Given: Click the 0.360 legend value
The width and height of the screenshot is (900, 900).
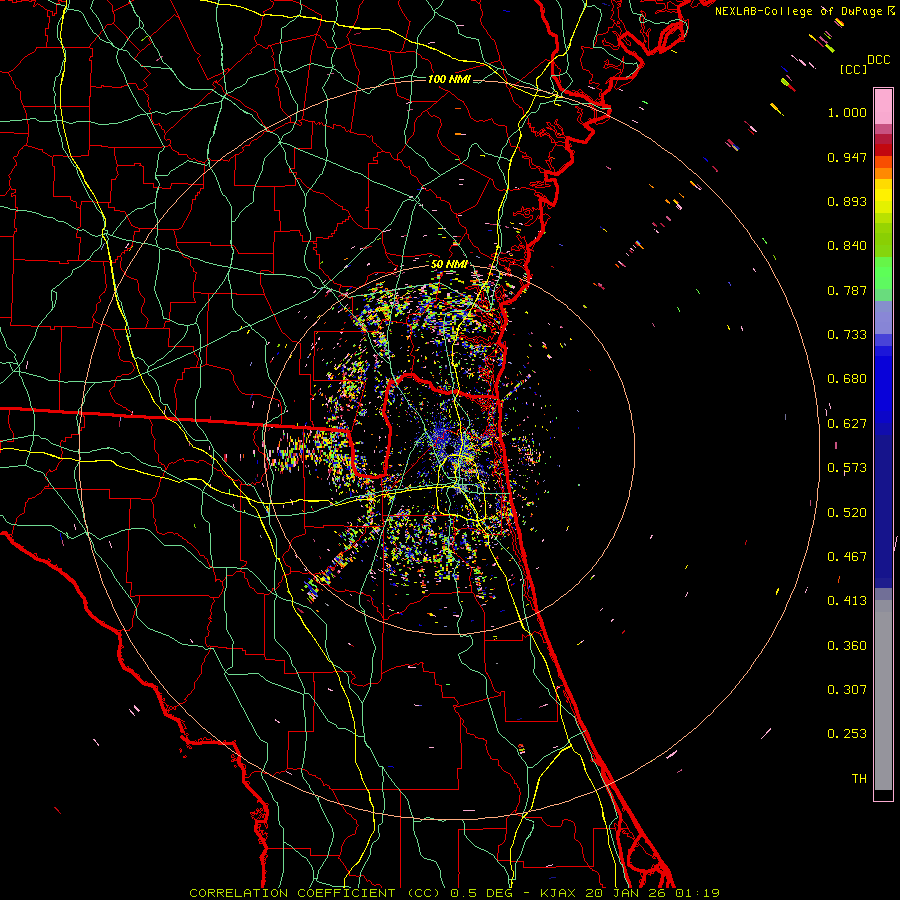Looking at the screenshot, I should [847, 646].
